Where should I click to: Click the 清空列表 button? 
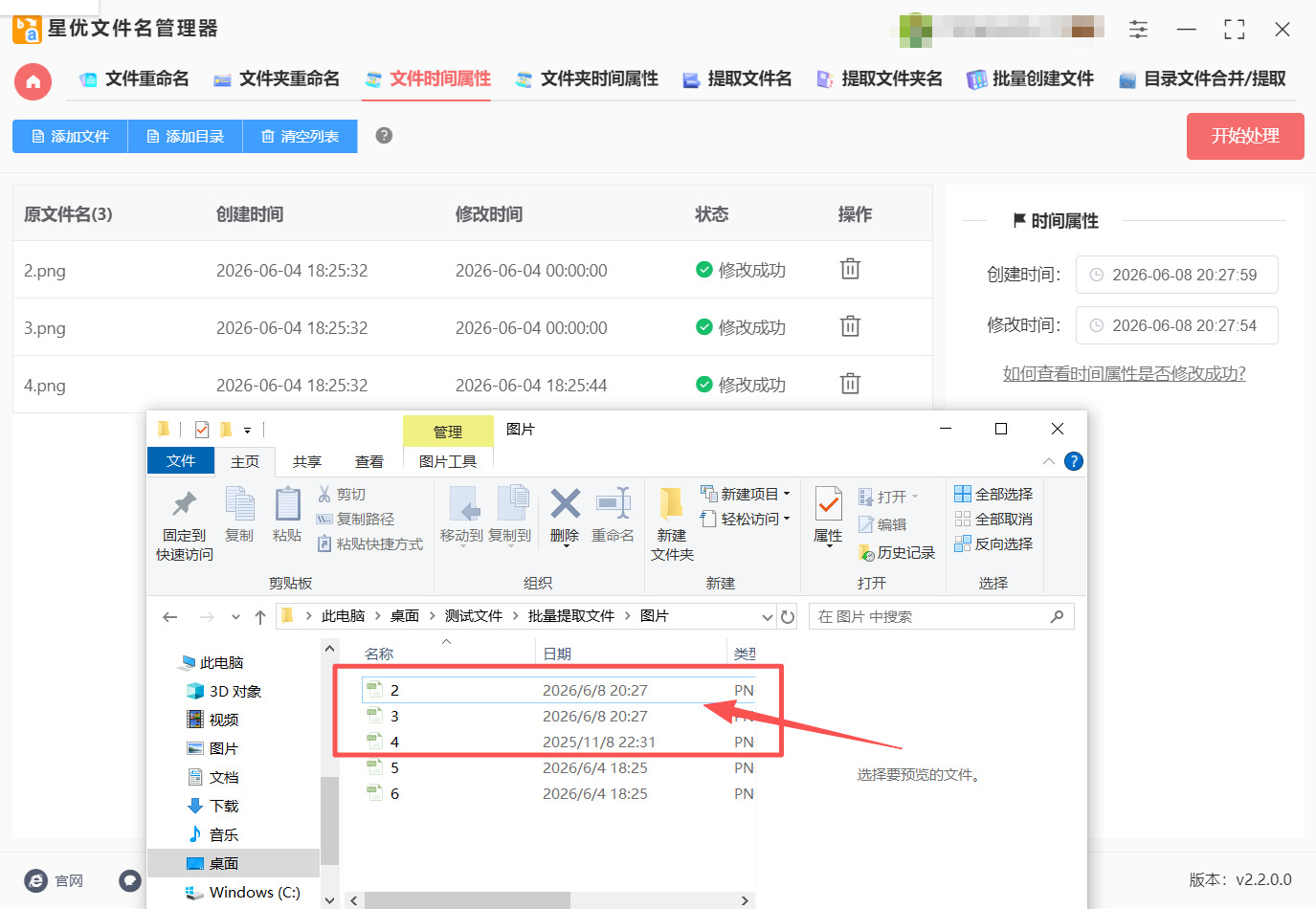tap(300, 136)
